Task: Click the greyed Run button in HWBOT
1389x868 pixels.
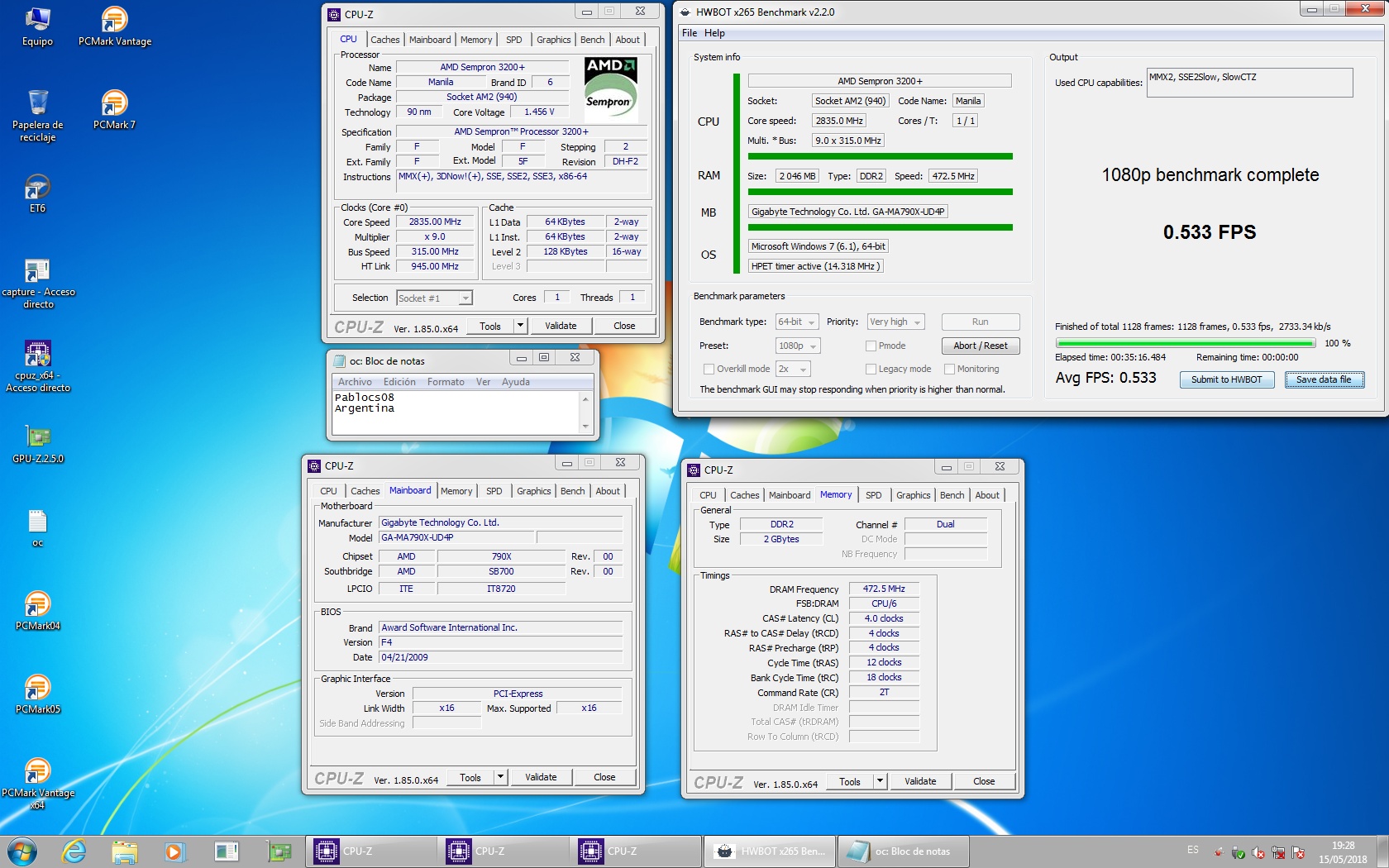Action: point(981,322)
